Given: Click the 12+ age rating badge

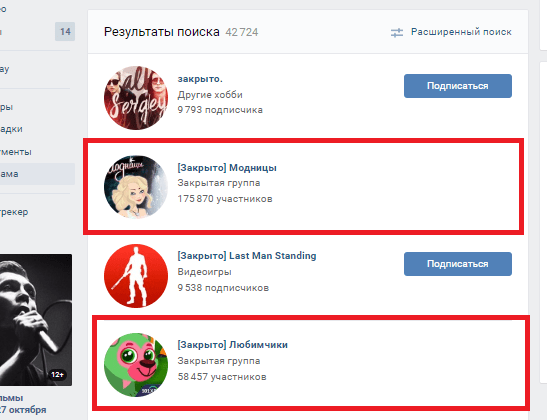Looking at the screenshot, I should tap(57, 375).
